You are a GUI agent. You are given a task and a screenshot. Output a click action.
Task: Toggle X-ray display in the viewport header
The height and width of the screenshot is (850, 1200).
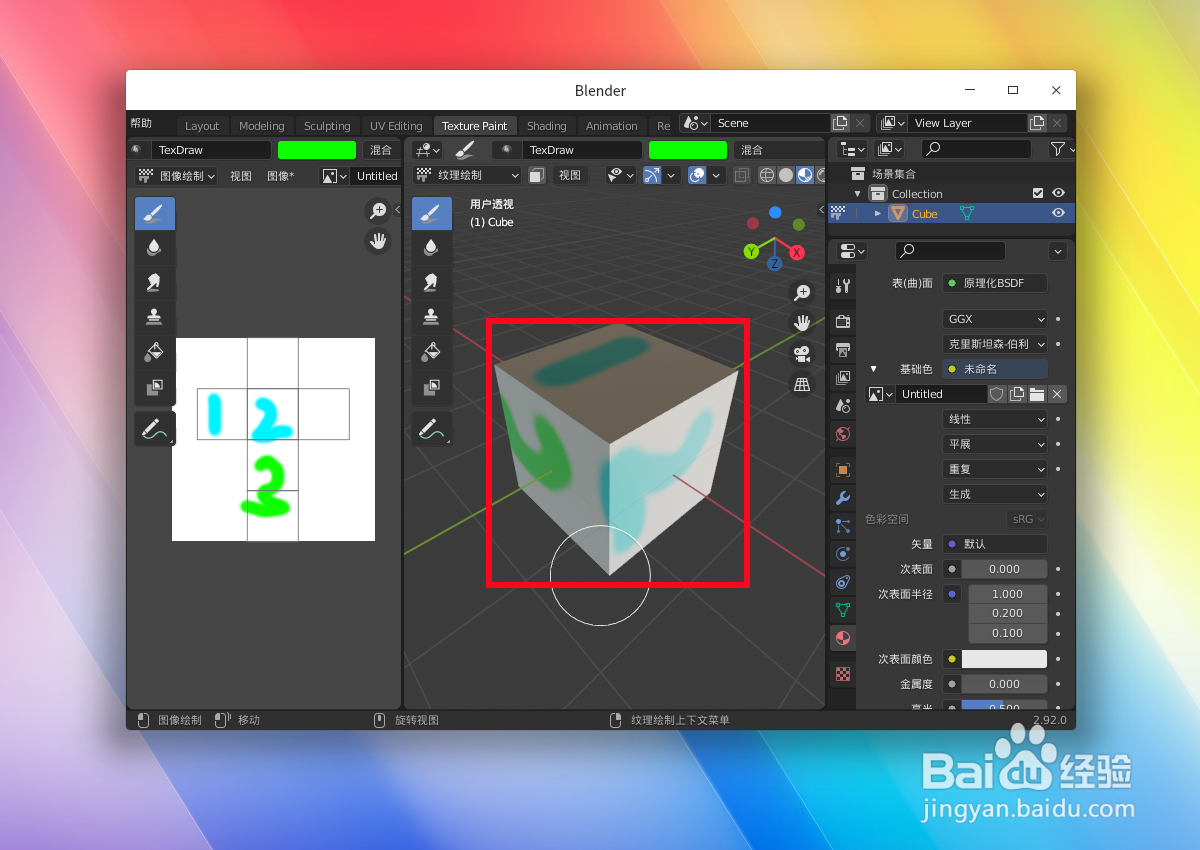[x=742, y=175]
